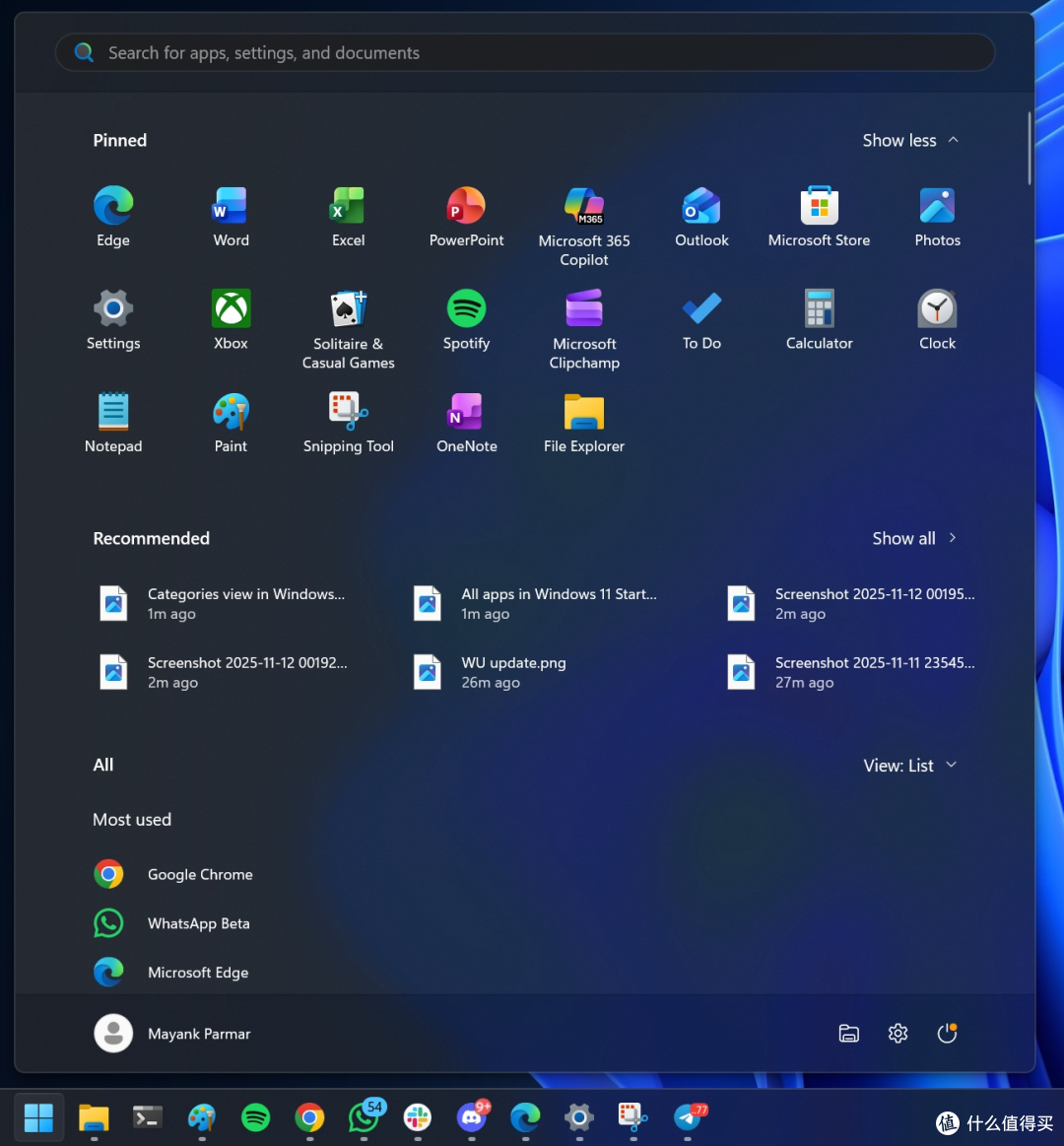Switch to Chrome on the taskbar
1064x1146 pixels.
[x=310, y=1117]
